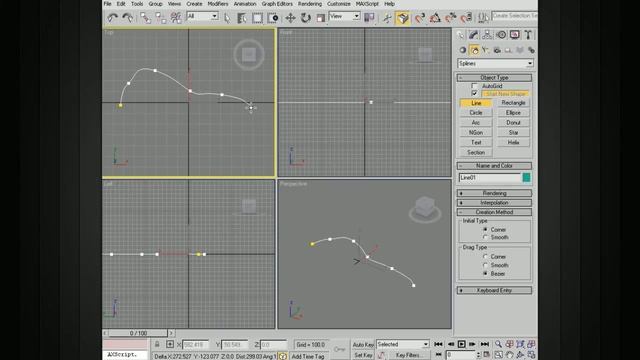The image size is (640, 360).
Task: Select Bezier under Drag Type
Action: click(485, 273)
